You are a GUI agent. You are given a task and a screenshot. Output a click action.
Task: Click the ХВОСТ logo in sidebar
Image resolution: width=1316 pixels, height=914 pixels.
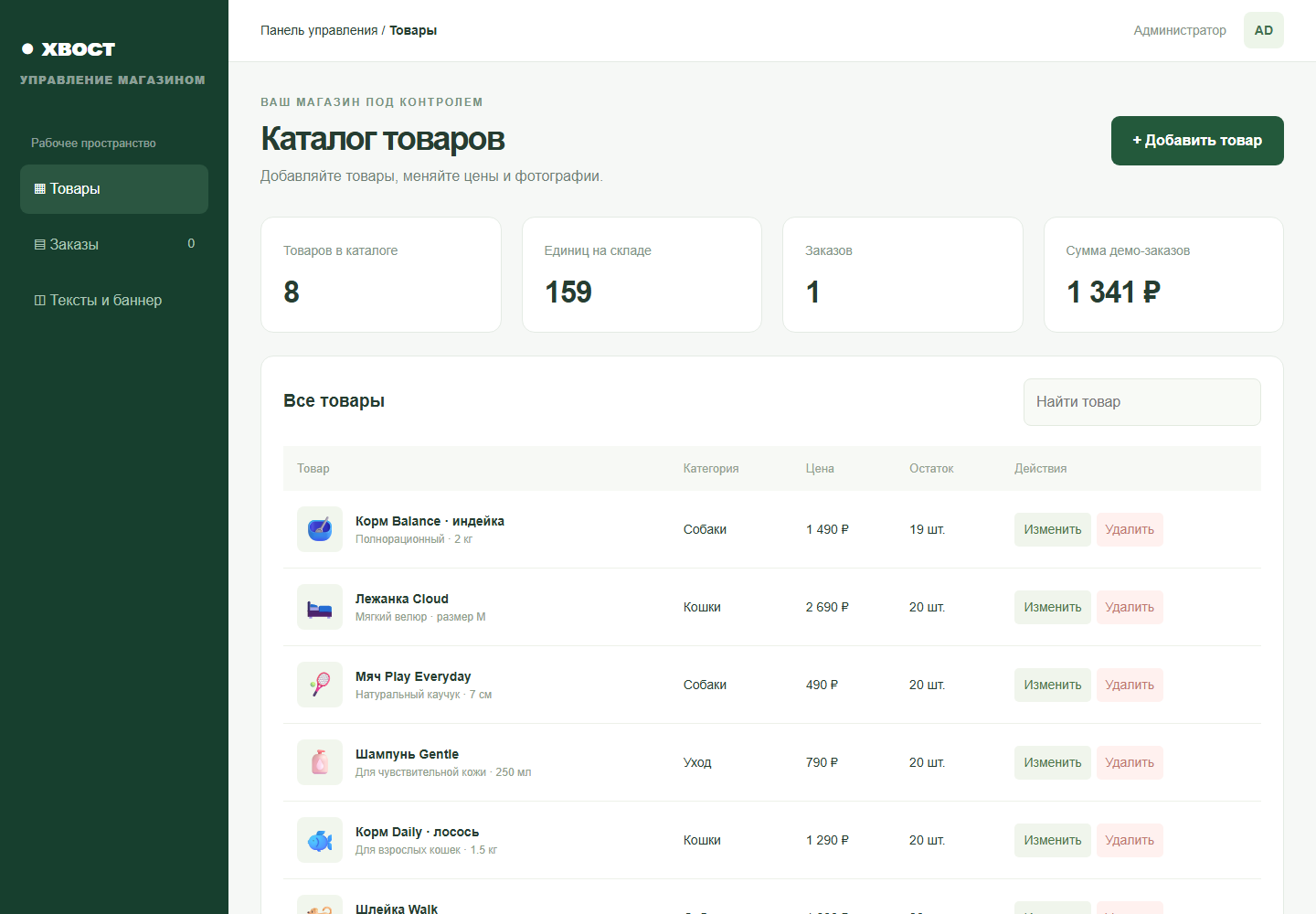tap(69, 49)
